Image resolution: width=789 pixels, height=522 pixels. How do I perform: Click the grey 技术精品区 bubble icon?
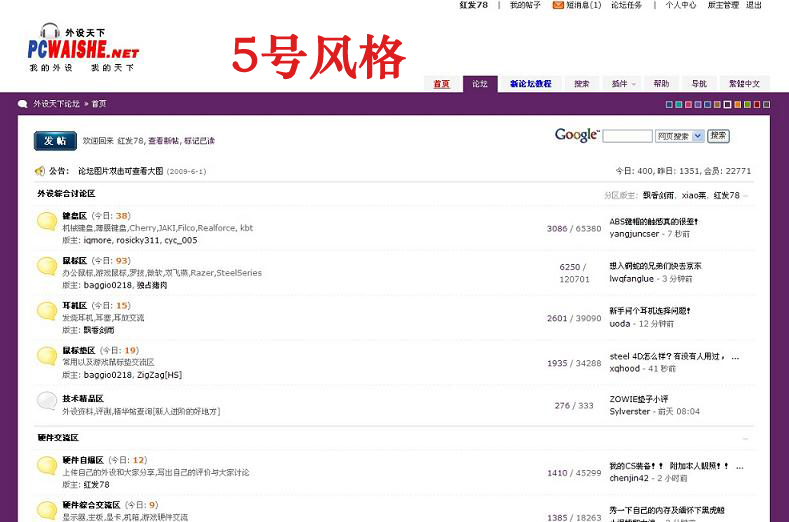pos(47,401)
